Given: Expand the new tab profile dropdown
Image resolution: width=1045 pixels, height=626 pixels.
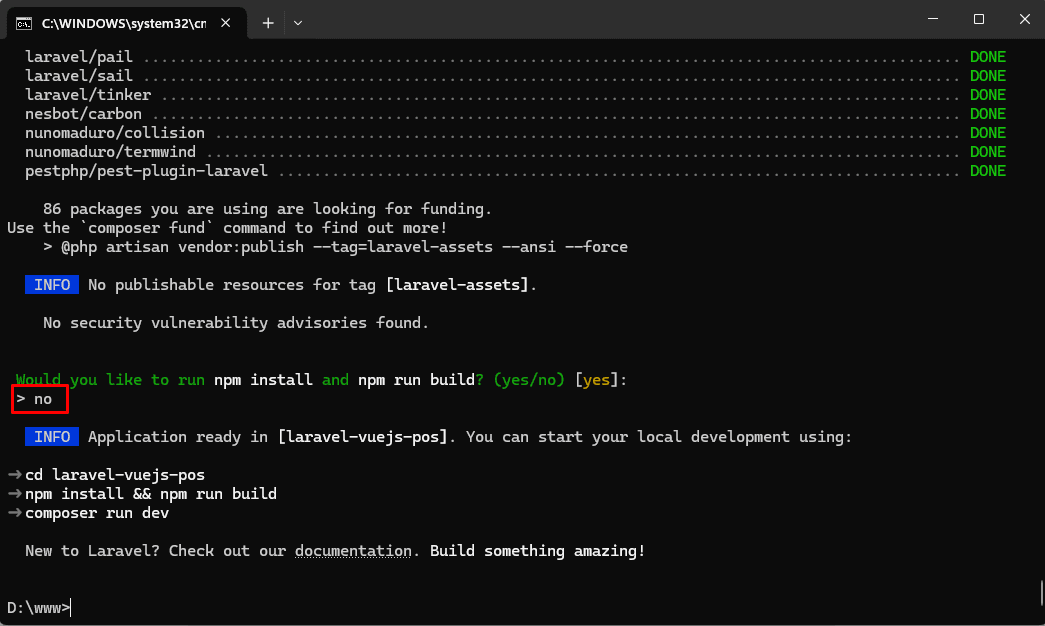Looking at the screenshot, I should [298, 21].
